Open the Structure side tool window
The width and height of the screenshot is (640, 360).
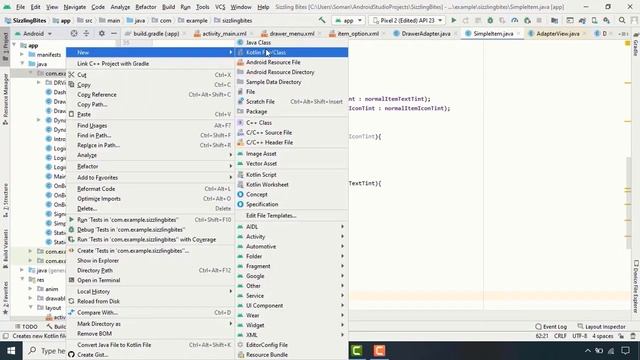pos(5,200)
